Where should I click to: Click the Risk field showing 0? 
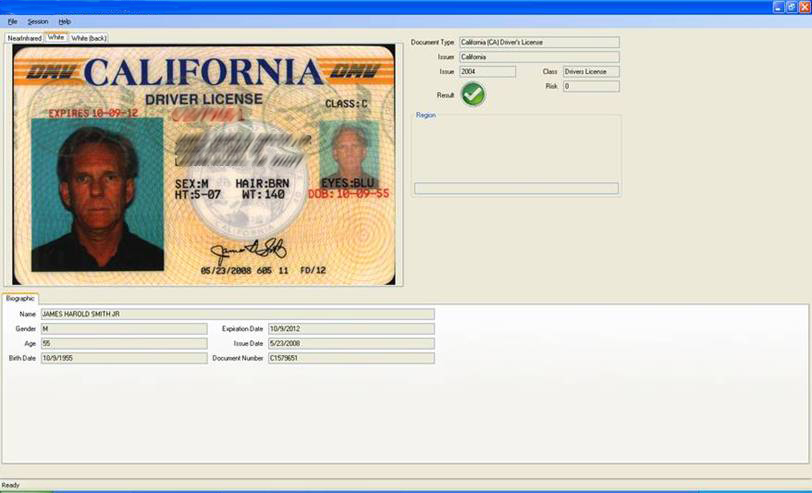point(591,86)
